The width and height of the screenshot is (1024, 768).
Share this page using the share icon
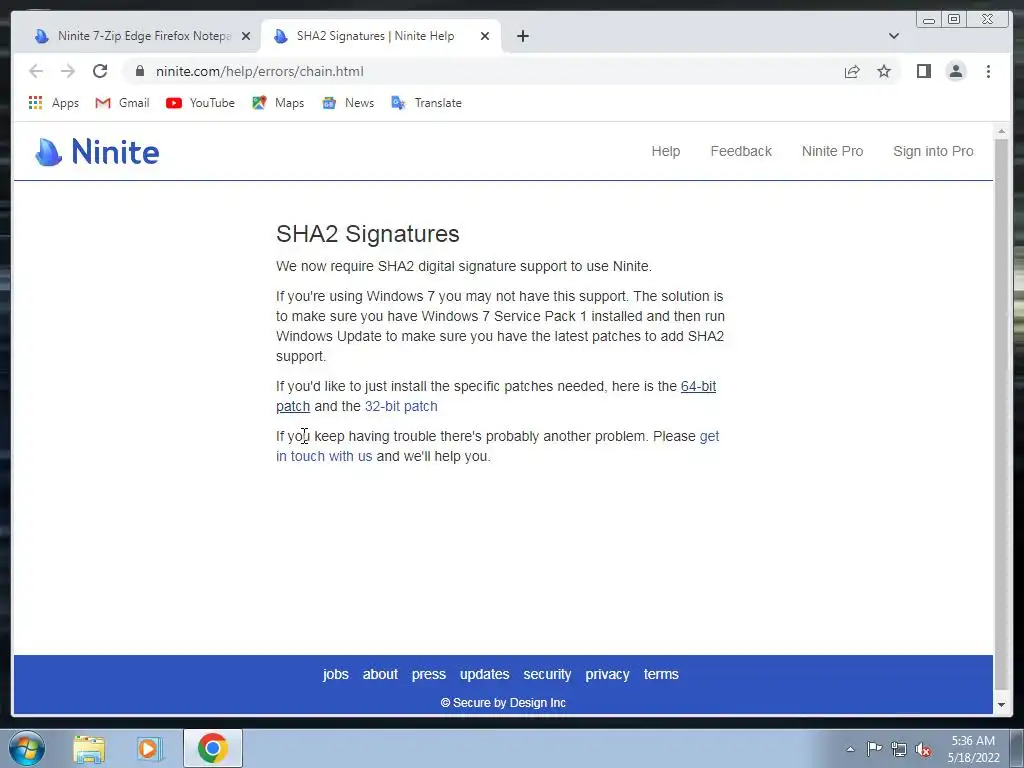pos(852,71)
